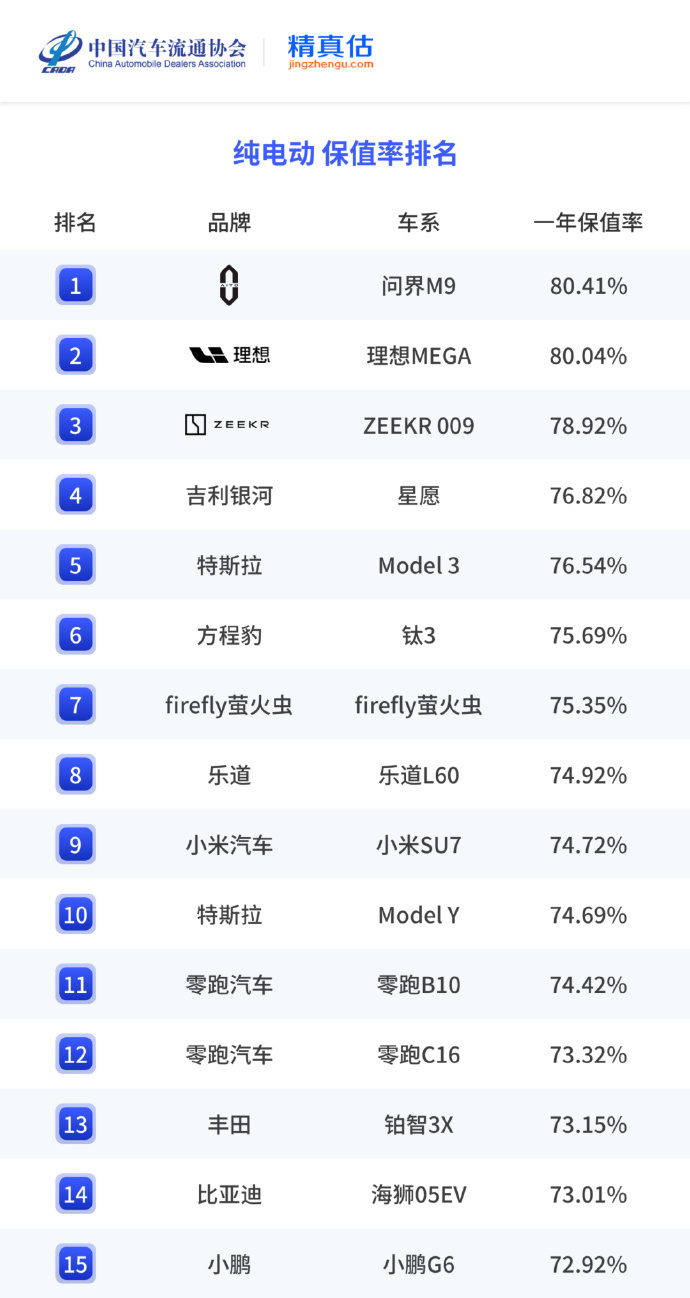The width and height of the screenshot is (690, 1298).
Task: Select the 海狮05EV model name
Action: pos(419,1195)
